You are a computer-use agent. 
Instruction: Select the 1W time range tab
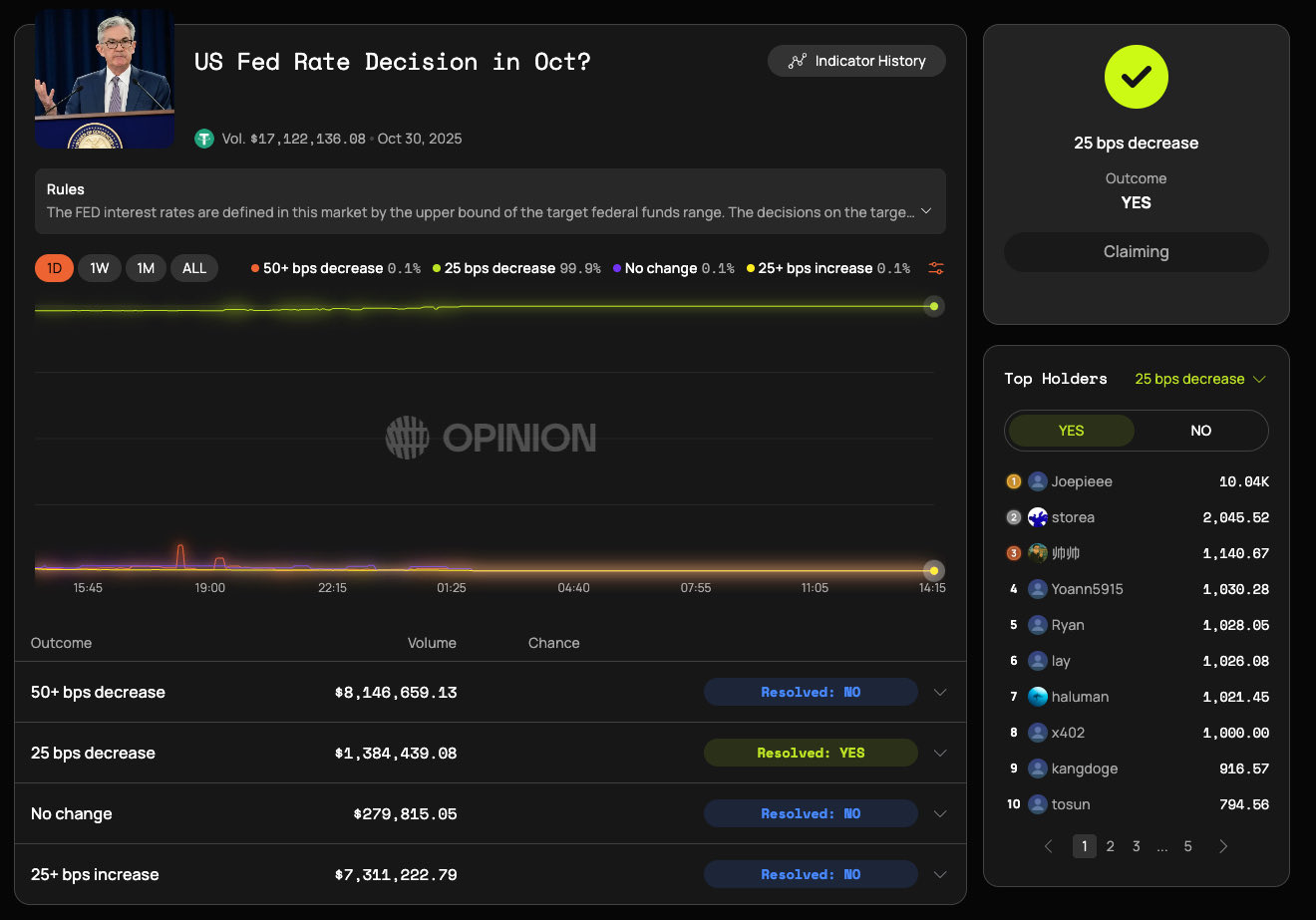[99, 267]
